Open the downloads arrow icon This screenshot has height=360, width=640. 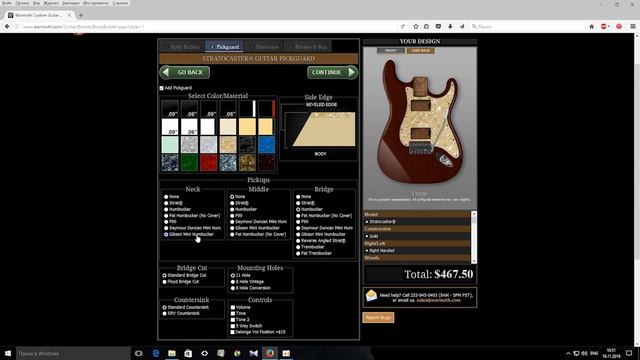click(450, 26)
